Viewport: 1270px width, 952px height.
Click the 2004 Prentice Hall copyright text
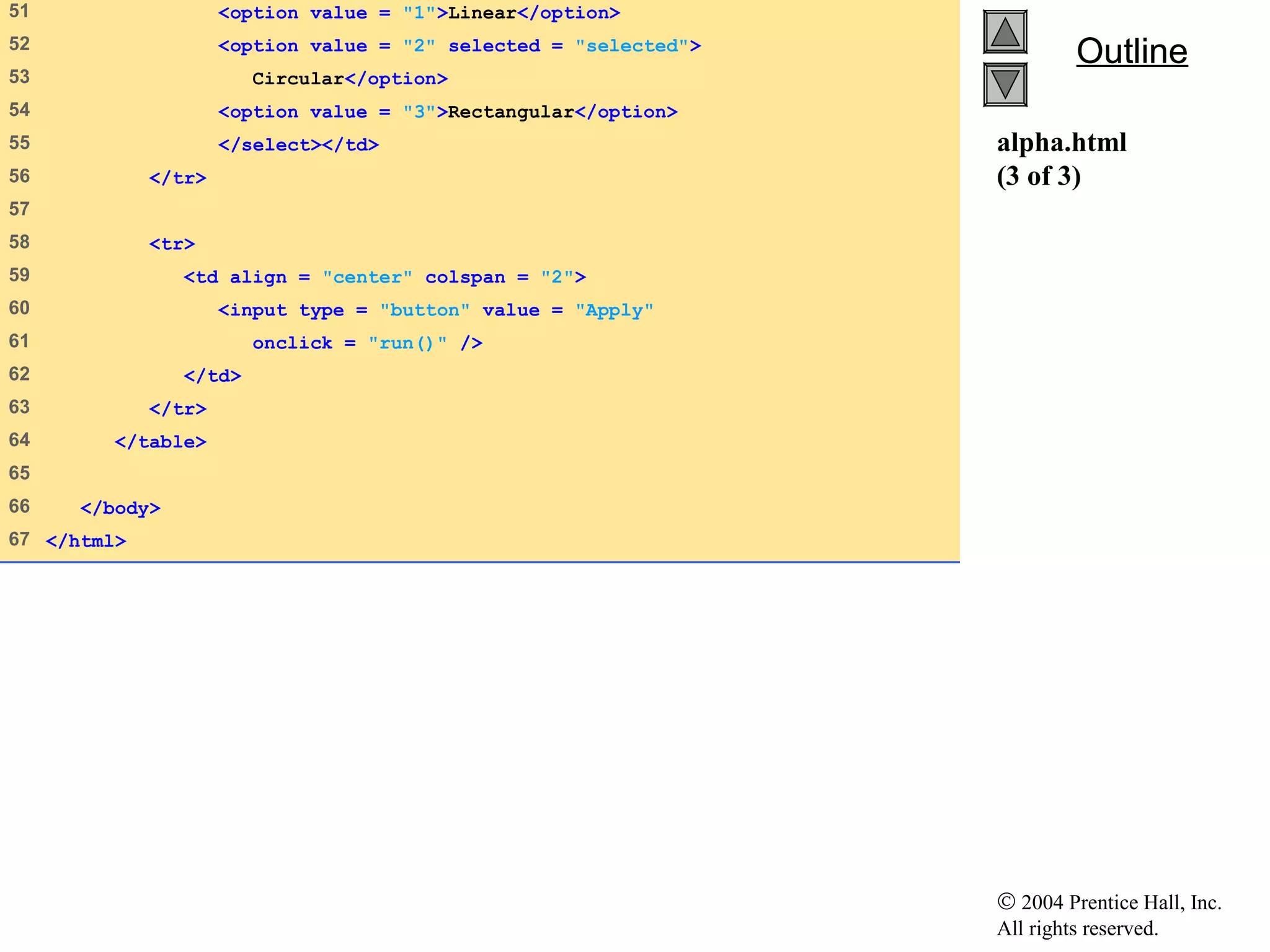1109,902
